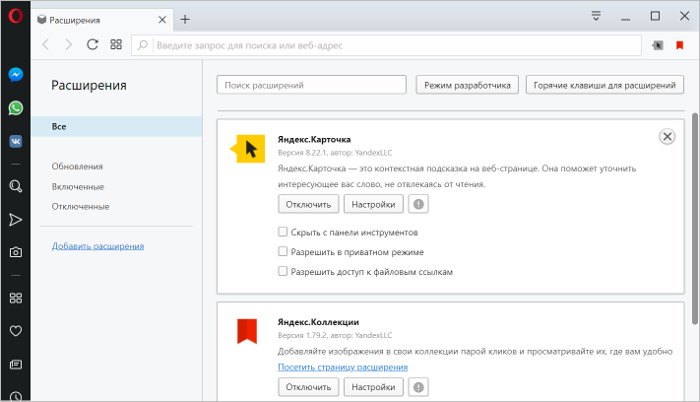Click the Поиск расширений search field
Screen dimensions: 700x402
pos(312,85)
